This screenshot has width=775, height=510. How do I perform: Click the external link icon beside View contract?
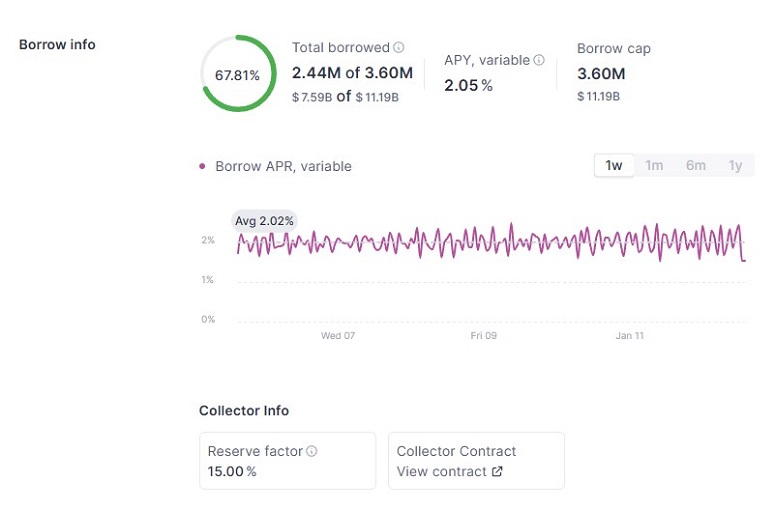(x=498, y=472)
